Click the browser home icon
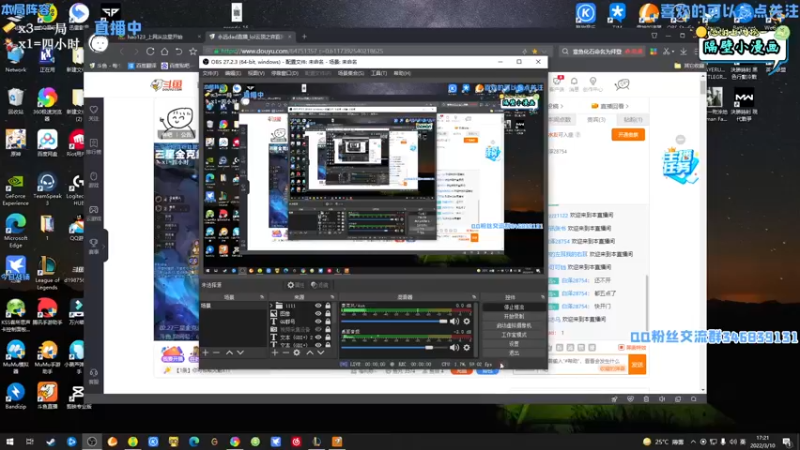The height and width of the screenshot is (450, 800). click(164, 51)
